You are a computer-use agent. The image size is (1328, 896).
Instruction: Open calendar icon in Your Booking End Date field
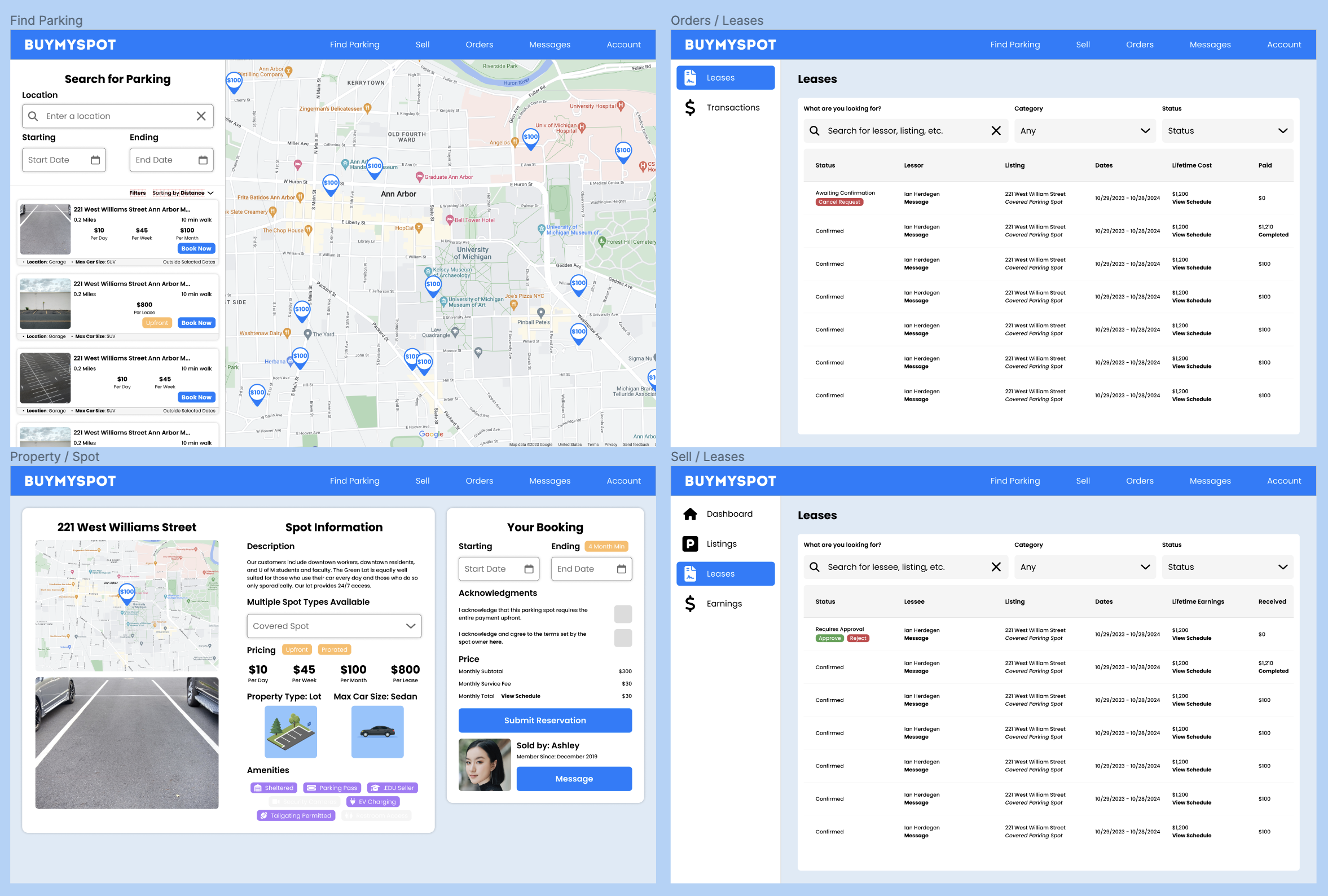622,569
